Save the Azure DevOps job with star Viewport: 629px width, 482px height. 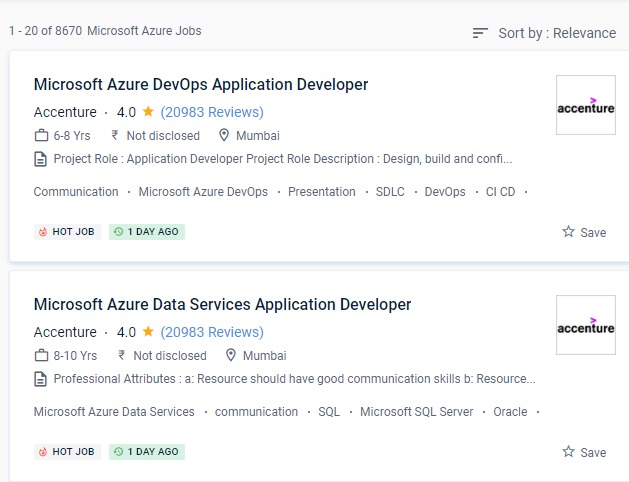(583, 232)
